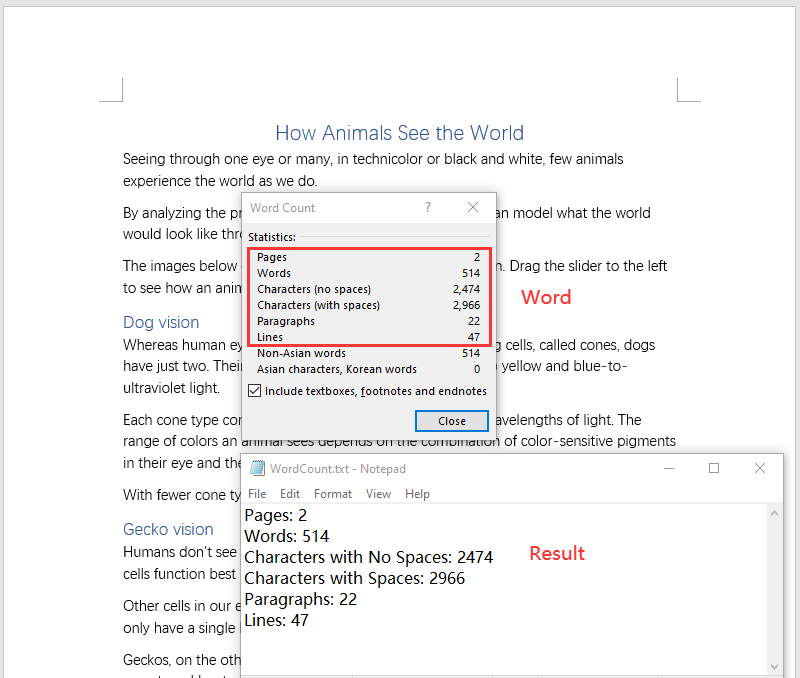Click the Notepad icon in the title bar

coord(255,468)
